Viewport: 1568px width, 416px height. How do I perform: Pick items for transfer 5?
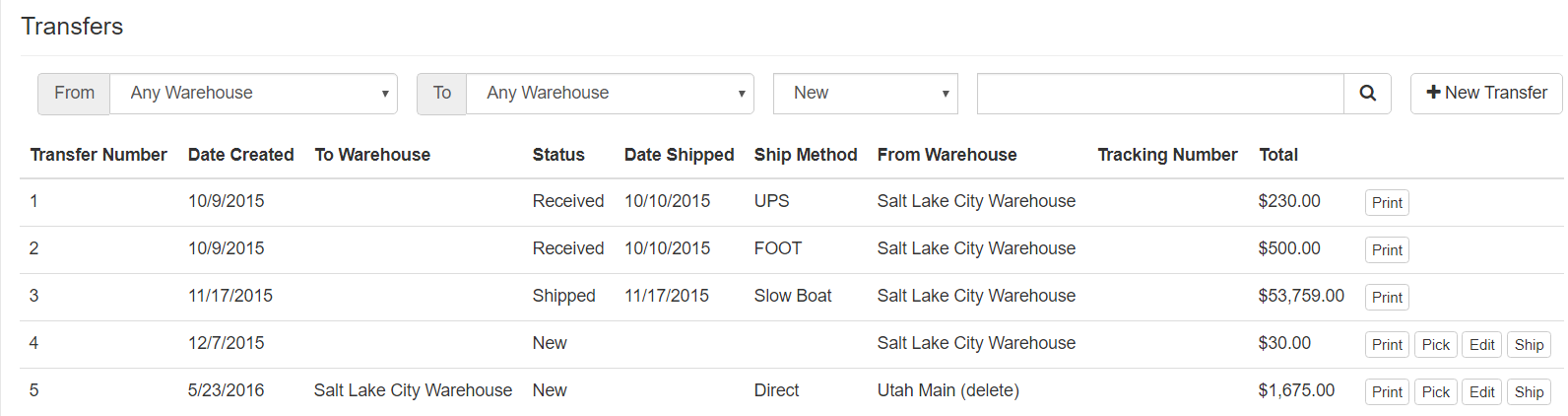(1435, 392)
